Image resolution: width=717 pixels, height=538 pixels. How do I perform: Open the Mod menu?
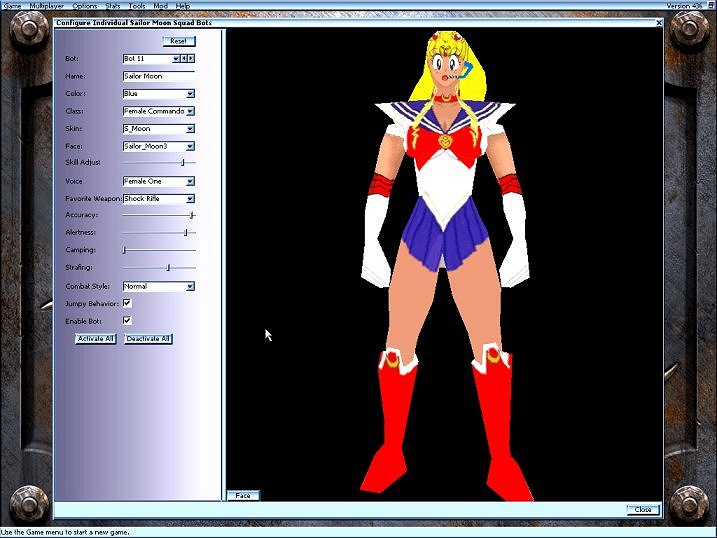pos(160,6)
